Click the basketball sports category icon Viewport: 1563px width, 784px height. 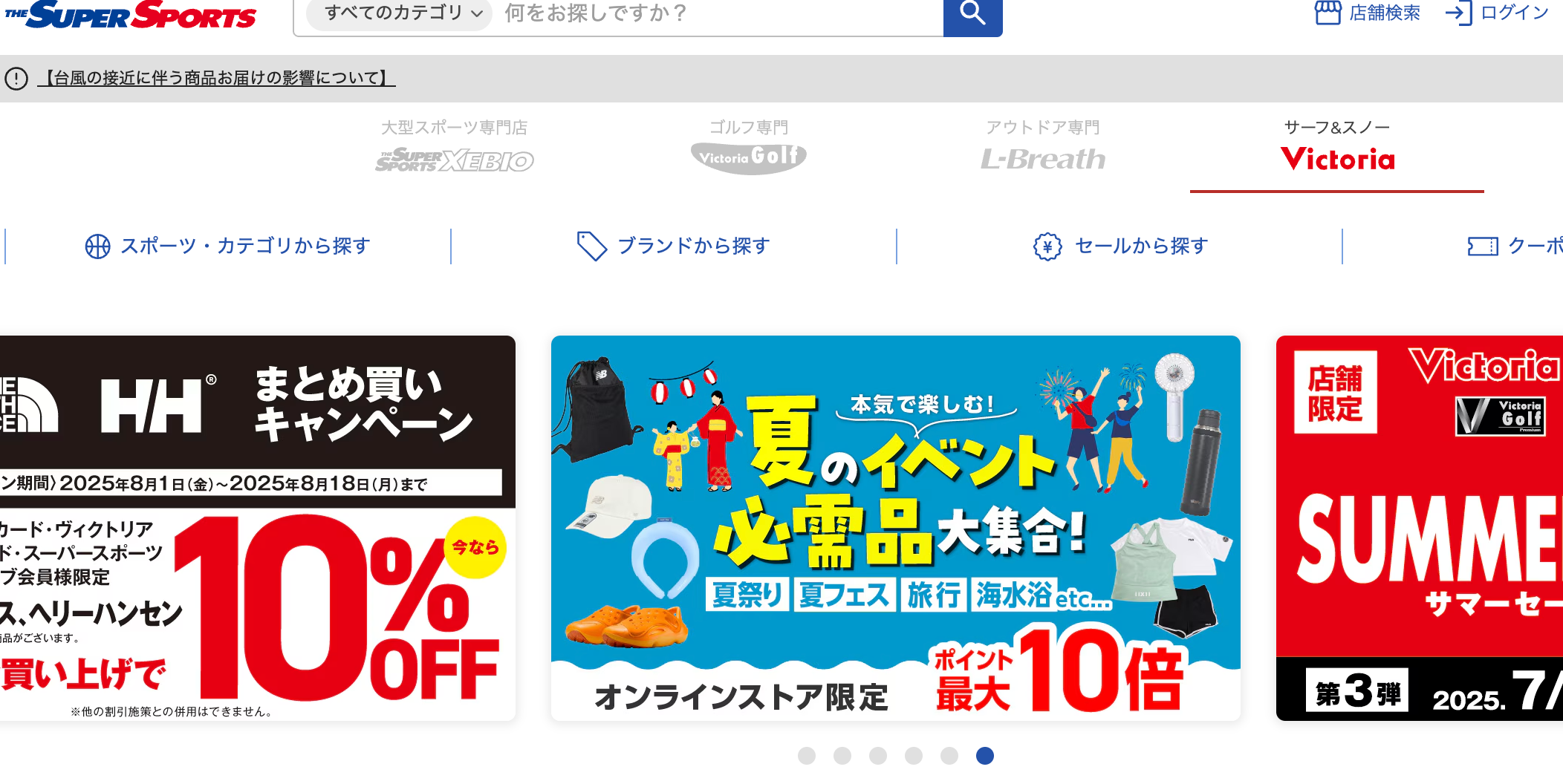pos(97,246)
